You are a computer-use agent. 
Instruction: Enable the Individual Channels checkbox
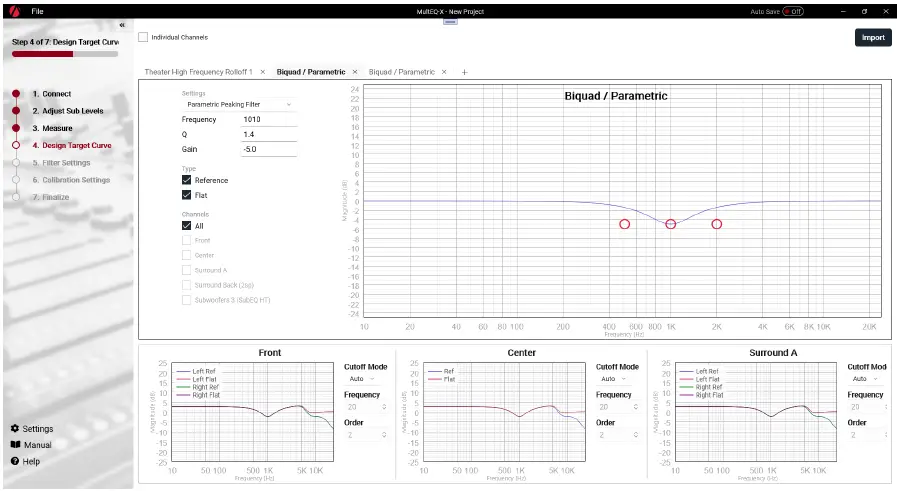[143, 37]
